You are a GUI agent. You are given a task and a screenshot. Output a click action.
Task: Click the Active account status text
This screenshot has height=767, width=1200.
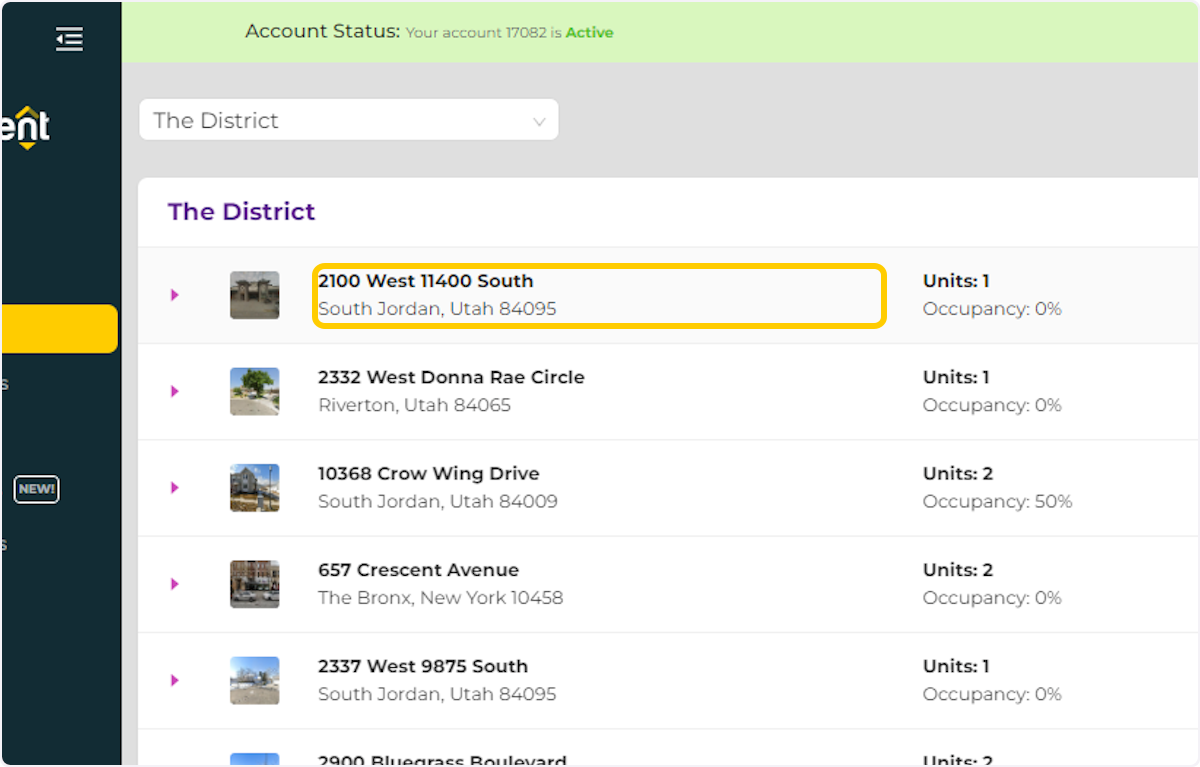(x=589, y=32)
